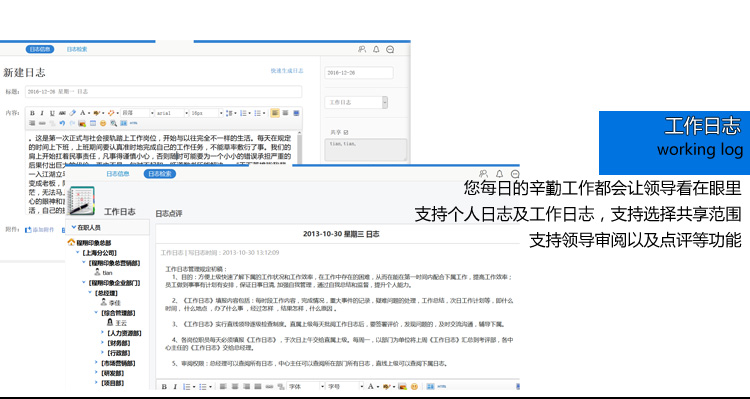The width and height of the screenshot is (750, 399).
Task: Select 日志信息 tab in lower window
Action: pyautogui.click(x=118, y=174)
